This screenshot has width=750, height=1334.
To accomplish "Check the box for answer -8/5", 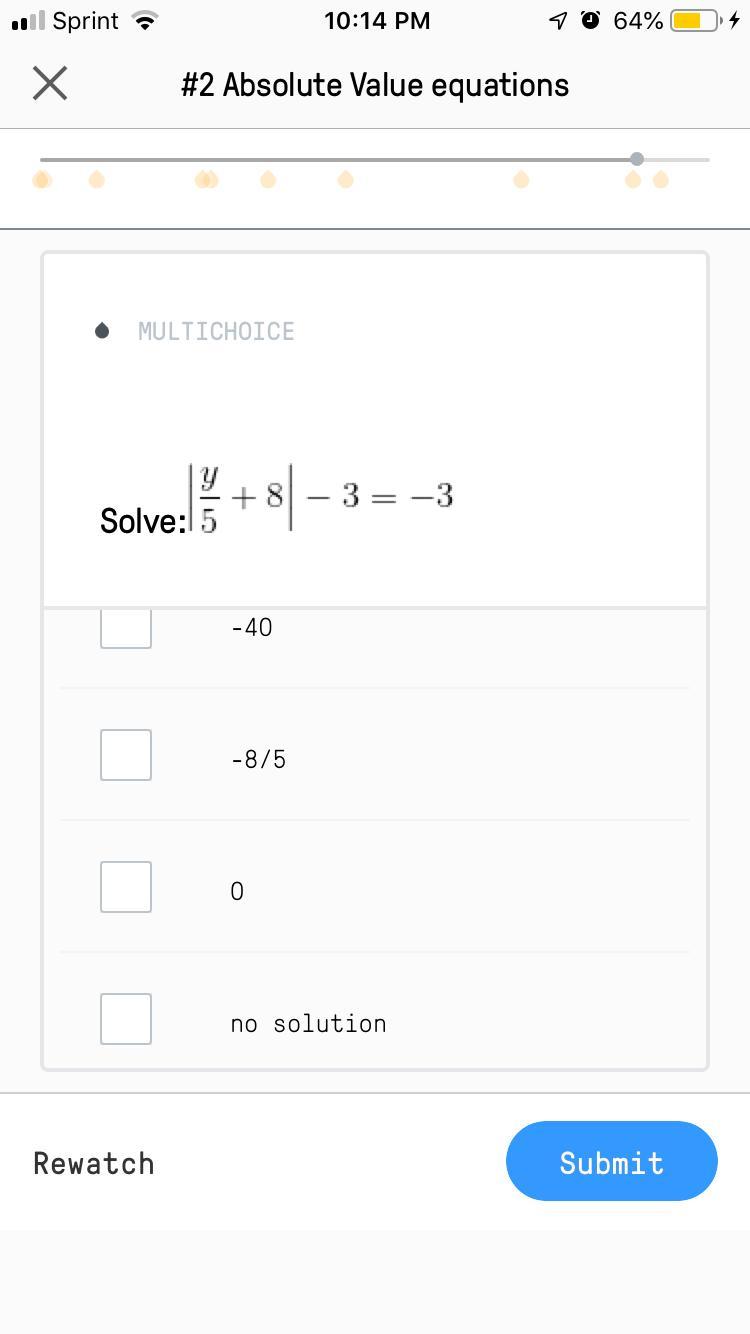I will pos(126,755).
